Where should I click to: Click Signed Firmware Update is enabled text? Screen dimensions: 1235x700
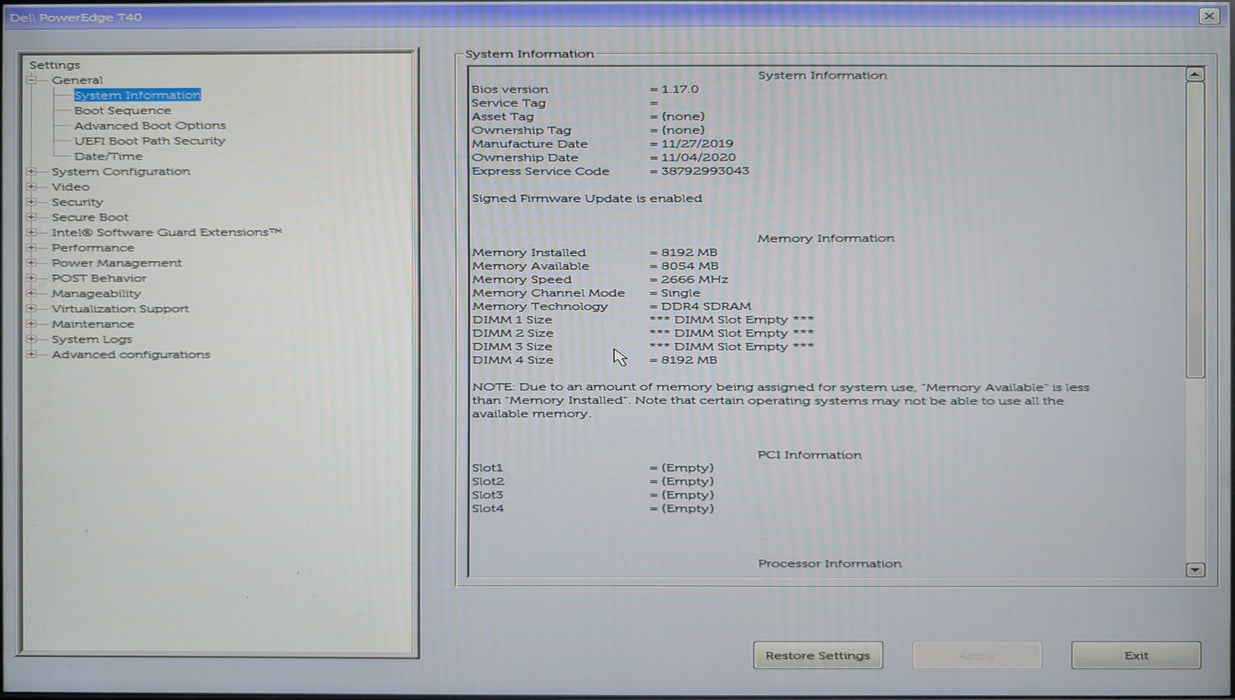(587, 198)
